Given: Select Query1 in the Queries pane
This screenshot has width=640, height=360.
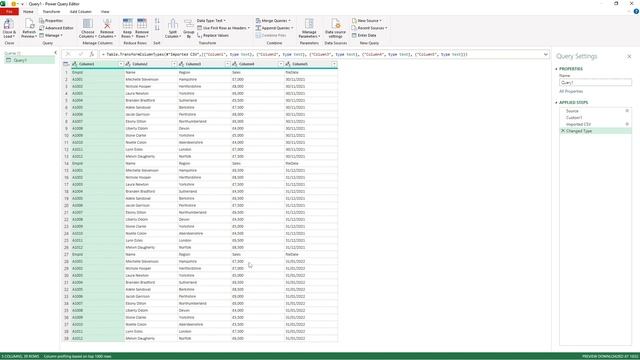Looking at the screenshot, I should (29, 60).
